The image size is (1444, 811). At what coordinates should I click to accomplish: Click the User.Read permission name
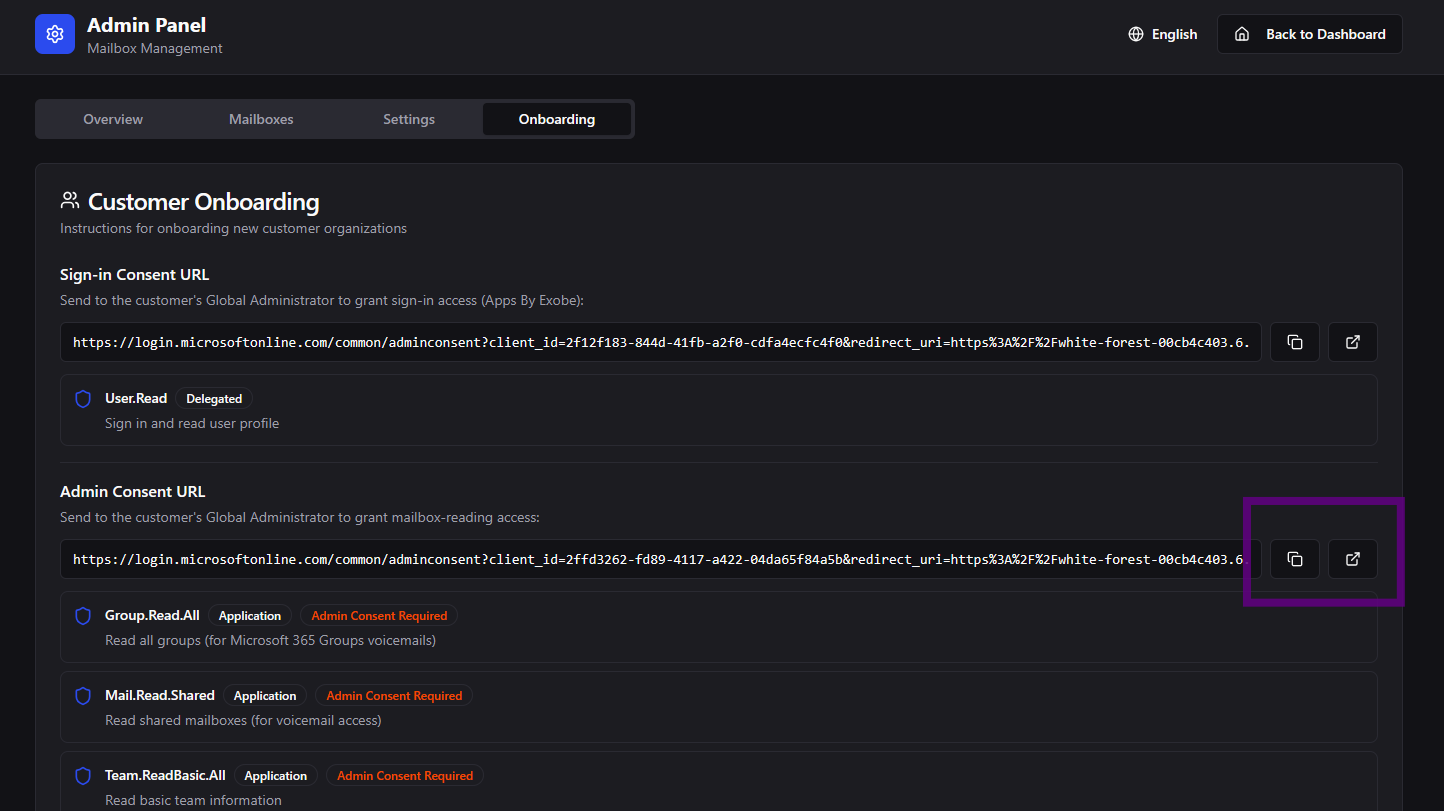136,398
